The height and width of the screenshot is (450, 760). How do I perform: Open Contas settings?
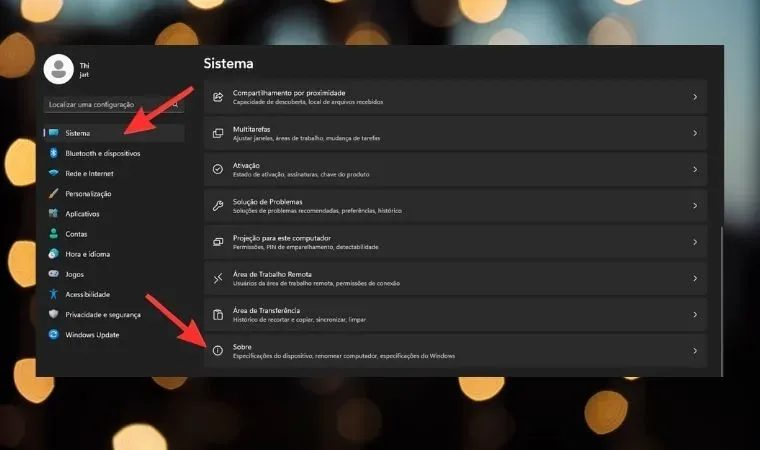tap(114, 234)
